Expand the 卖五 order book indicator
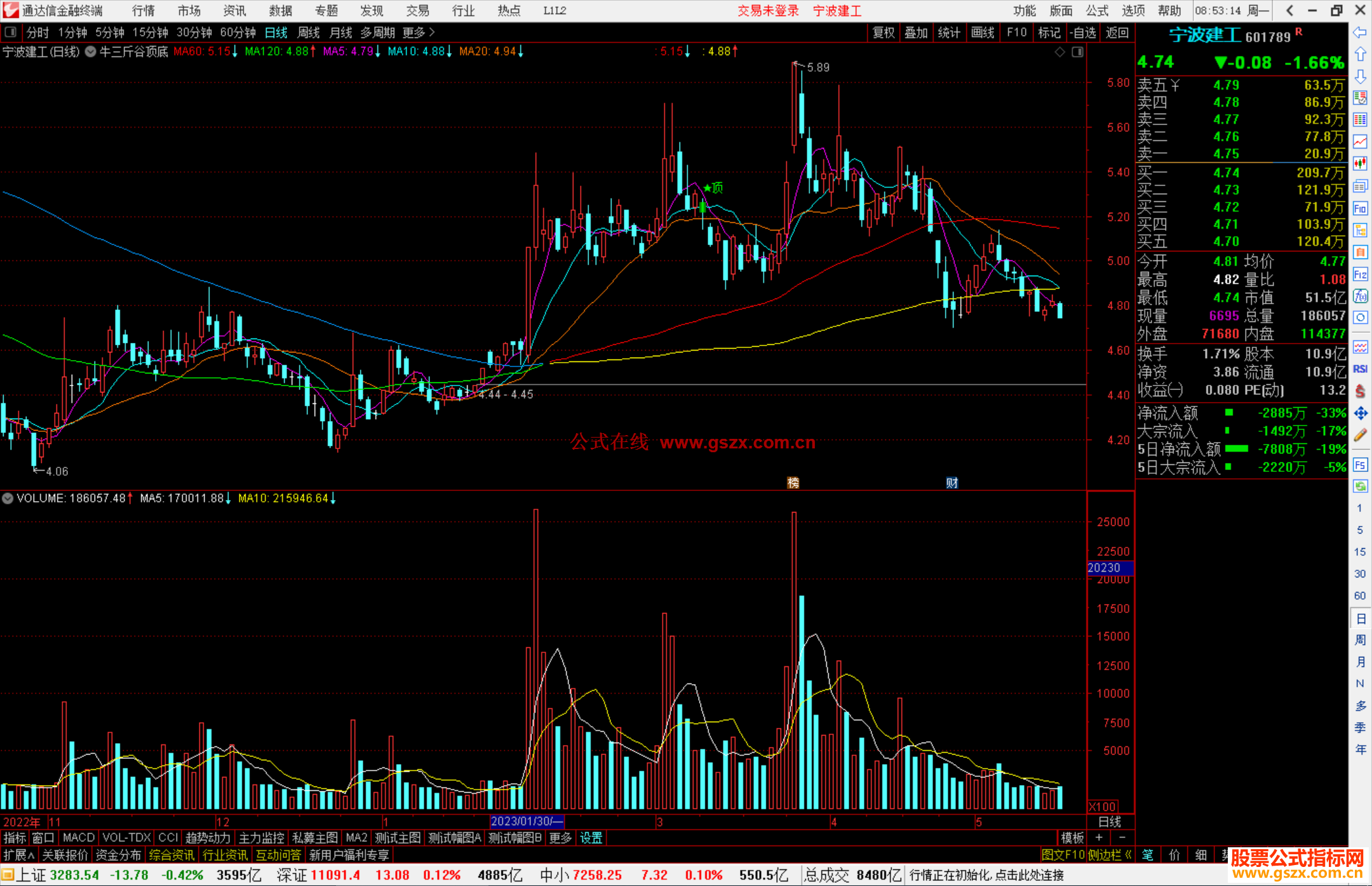Image resolution: width=1372 pixels, height=886 pixels. (1175, 86)
